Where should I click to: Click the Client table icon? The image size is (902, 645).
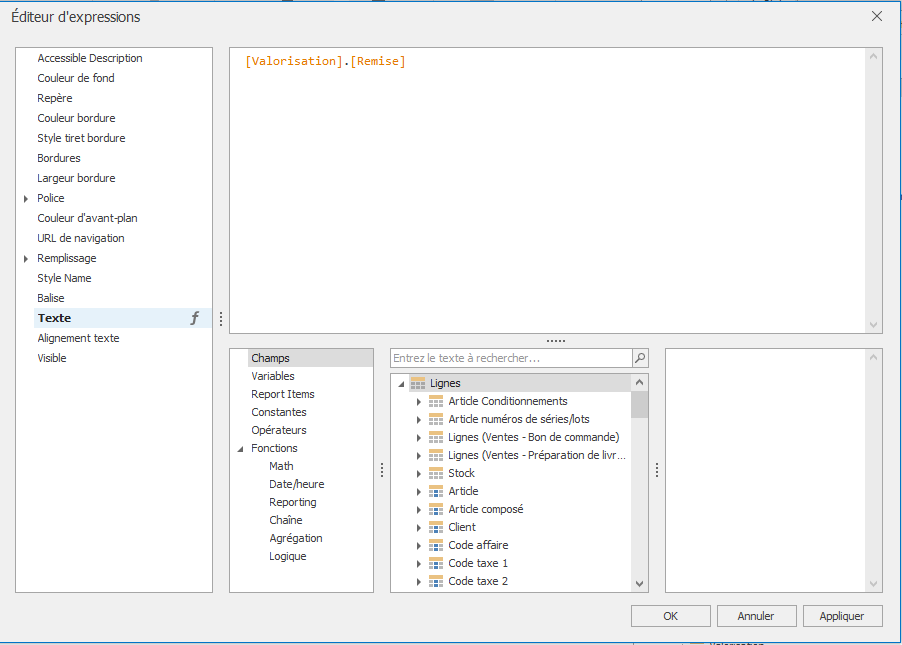tap(436, 527)
